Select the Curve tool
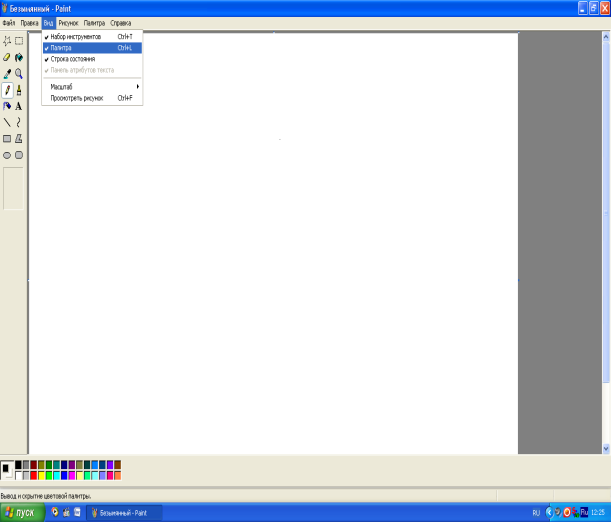 [19, 122]
